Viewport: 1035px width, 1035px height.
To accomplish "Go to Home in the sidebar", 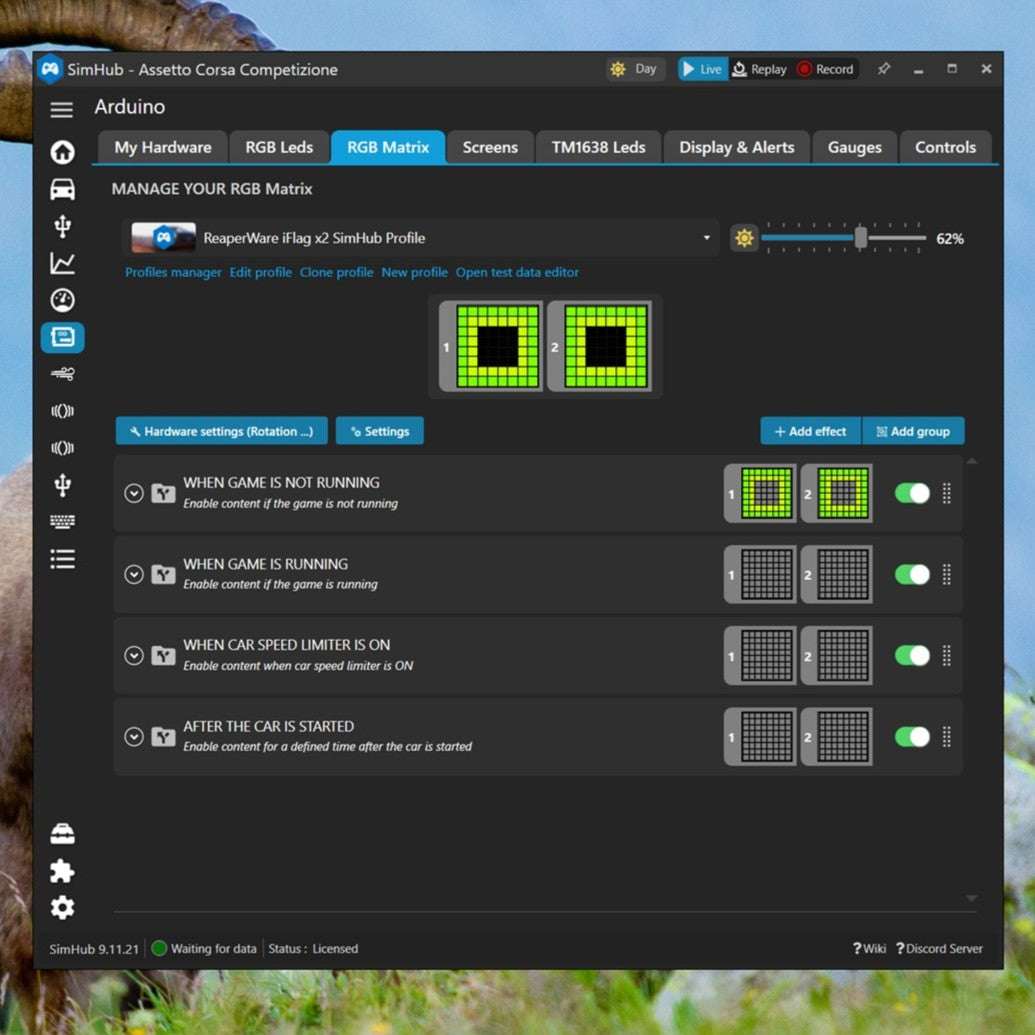I will coord(63,152).
